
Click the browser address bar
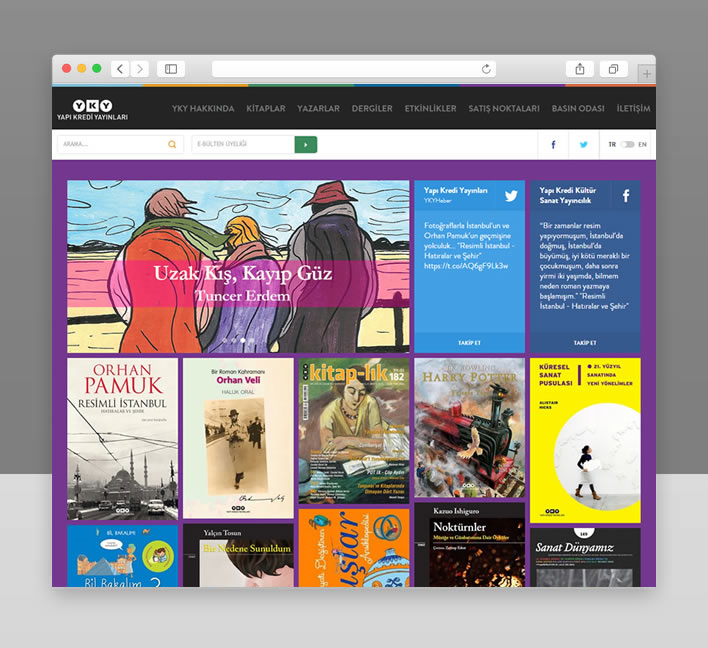(354, 69)
